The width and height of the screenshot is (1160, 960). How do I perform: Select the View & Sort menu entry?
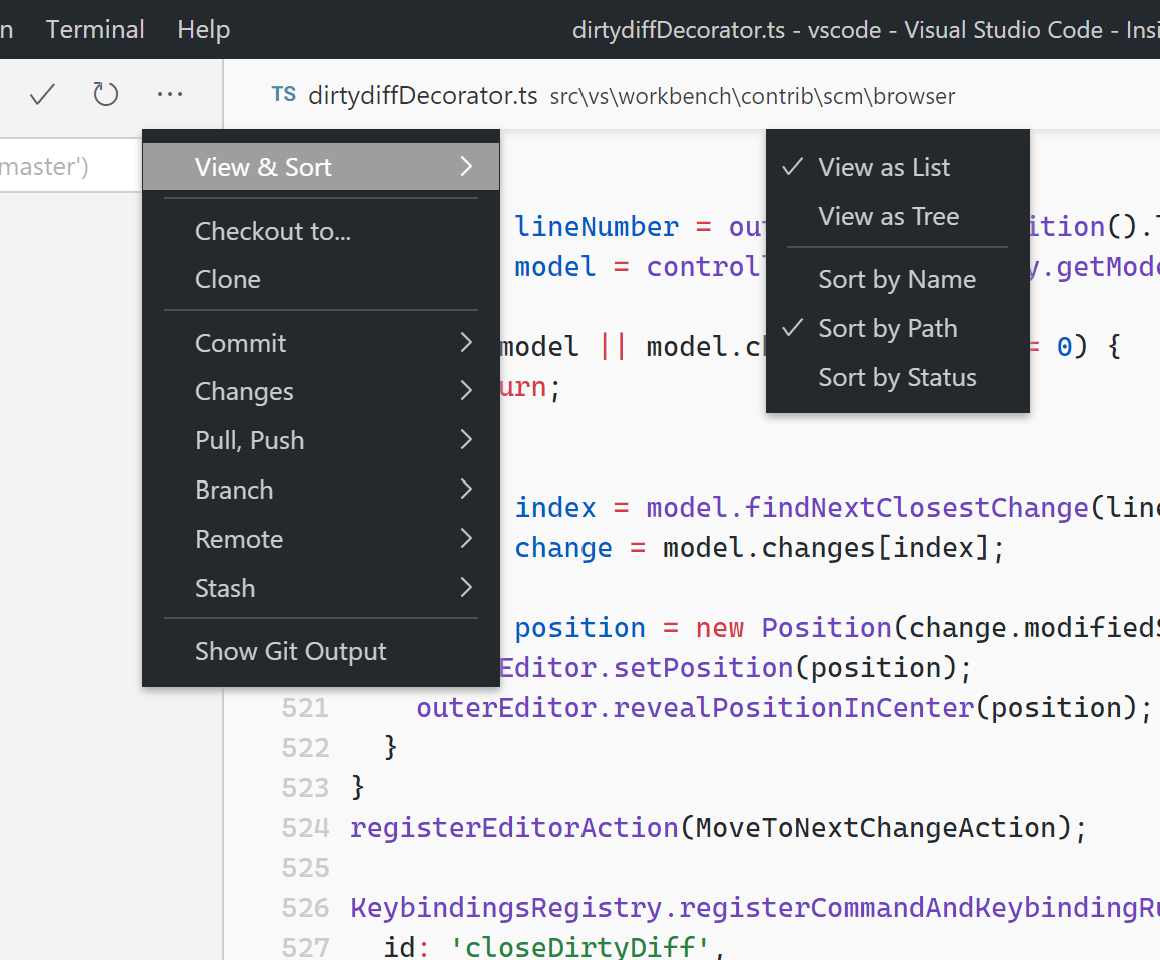(320, 166)
